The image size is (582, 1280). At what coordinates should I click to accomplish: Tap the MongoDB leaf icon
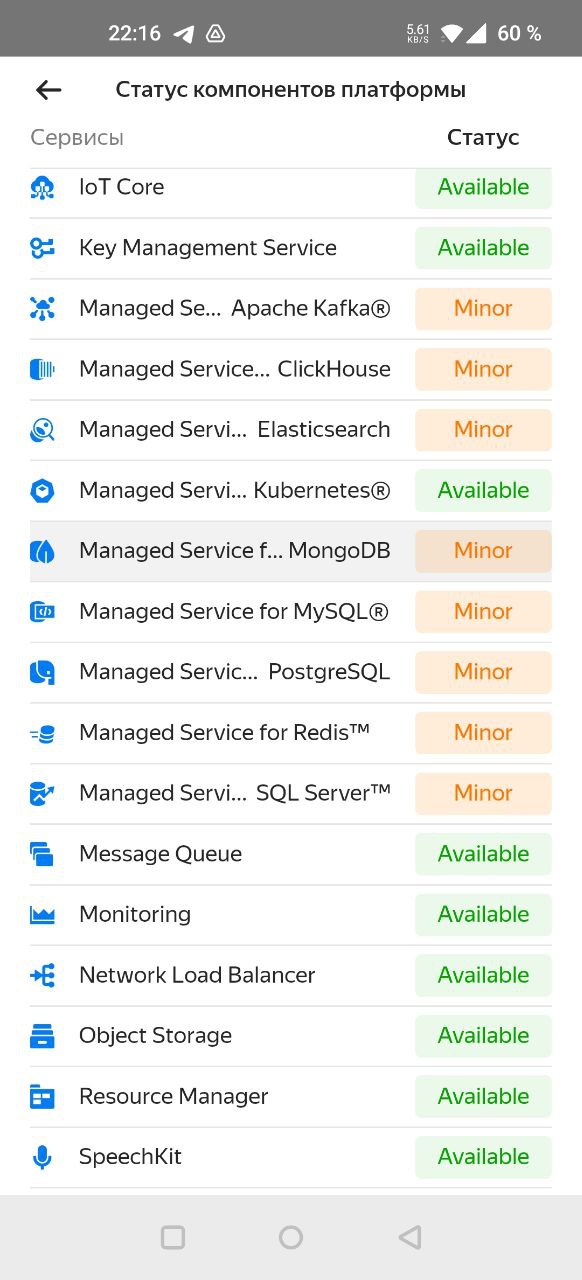(x=42, y=551)
